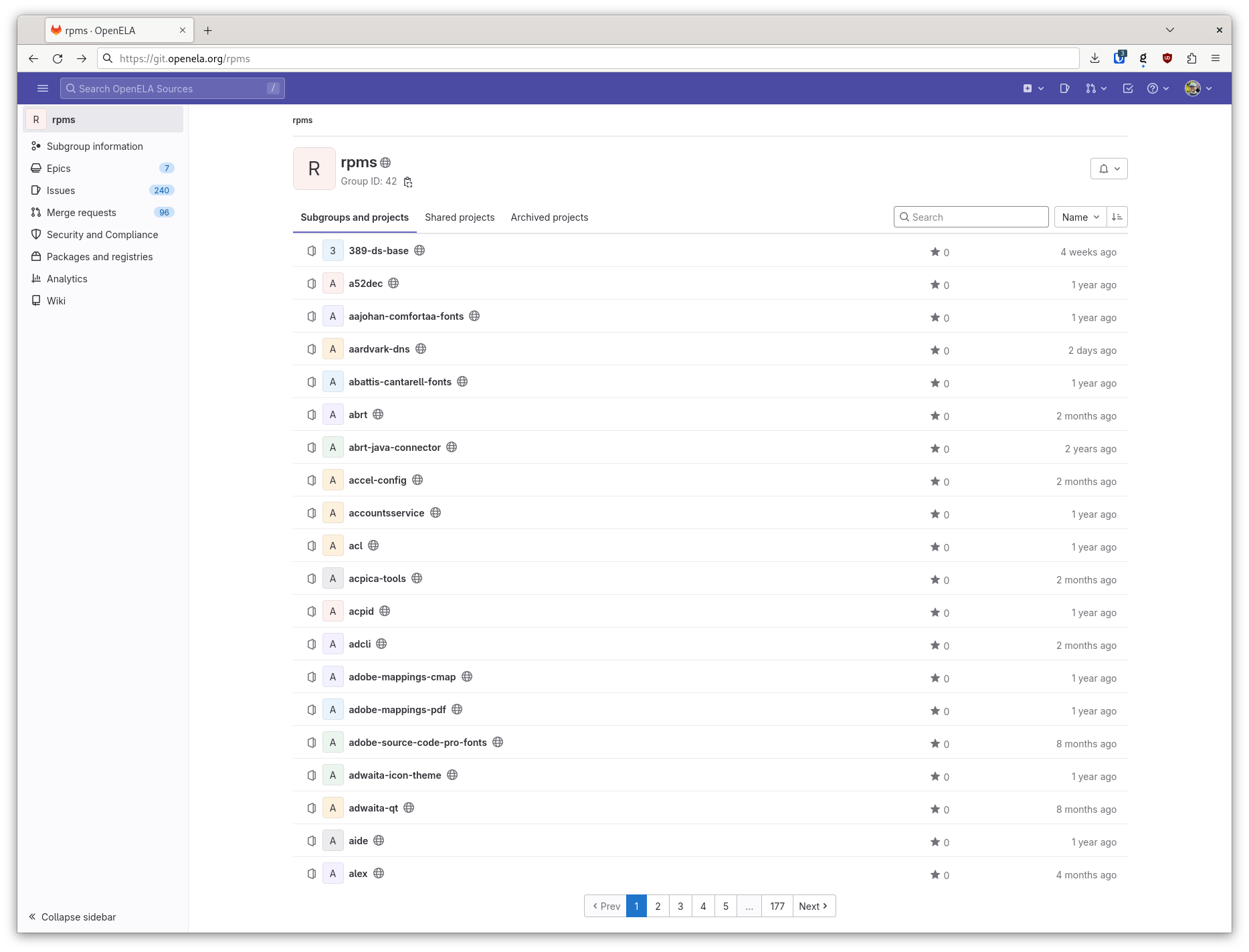Open the To-Do list checkmark icon
The width and height of the screenshot is (1249, 952).
1128,88
